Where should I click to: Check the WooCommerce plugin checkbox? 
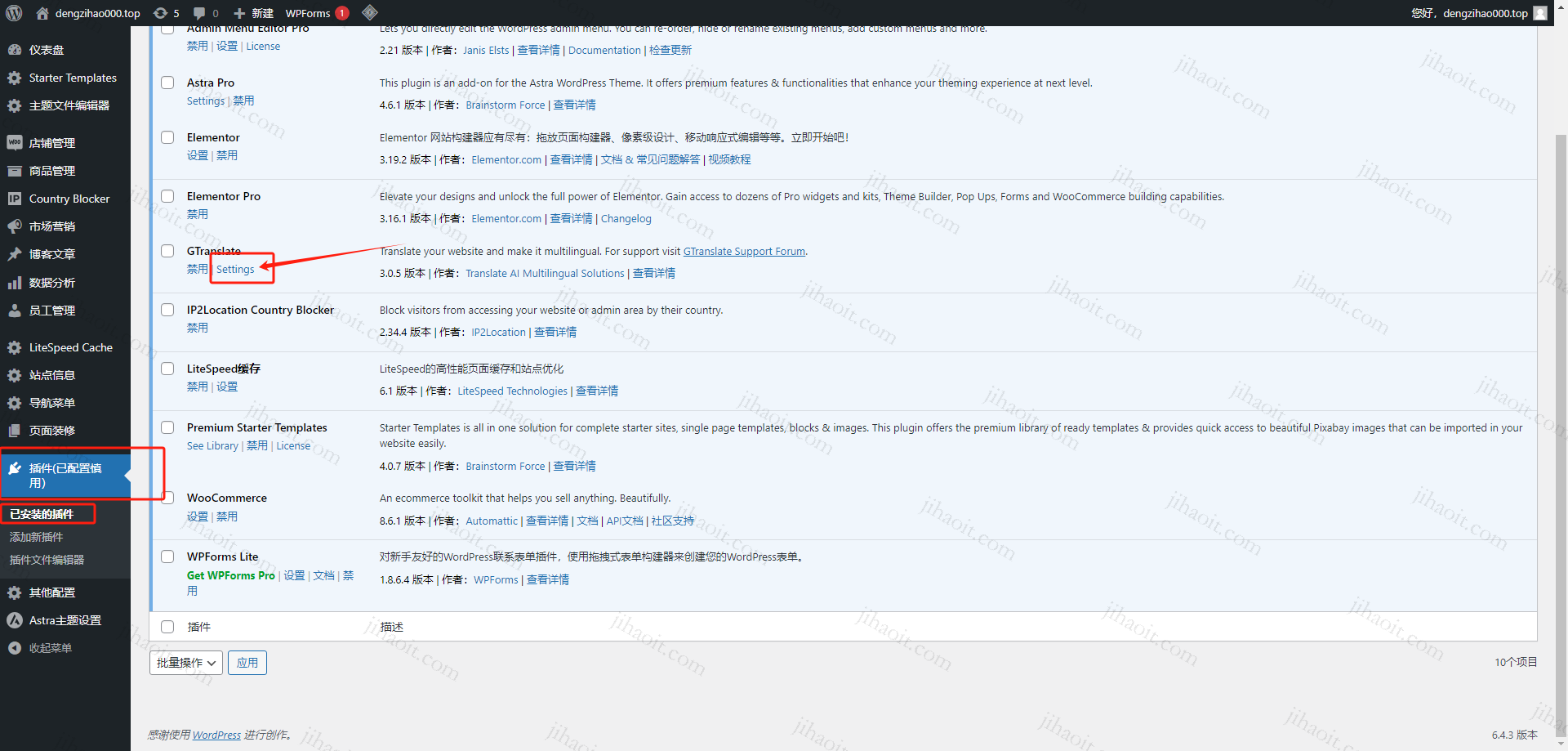167,498
